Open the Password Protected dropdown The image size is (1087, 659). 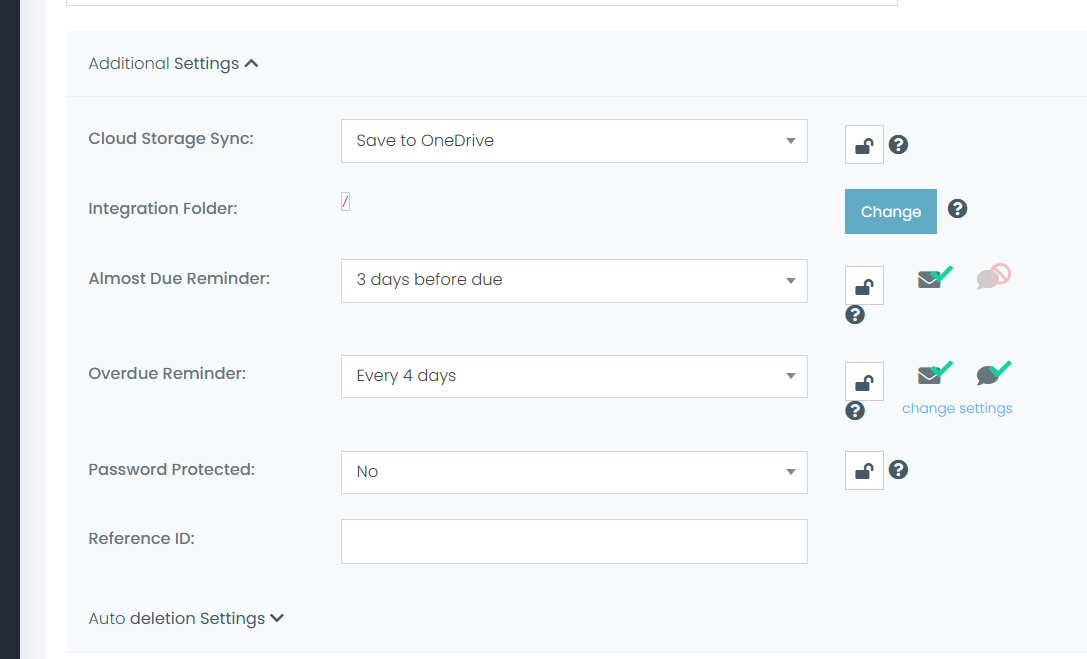point(573,472)
